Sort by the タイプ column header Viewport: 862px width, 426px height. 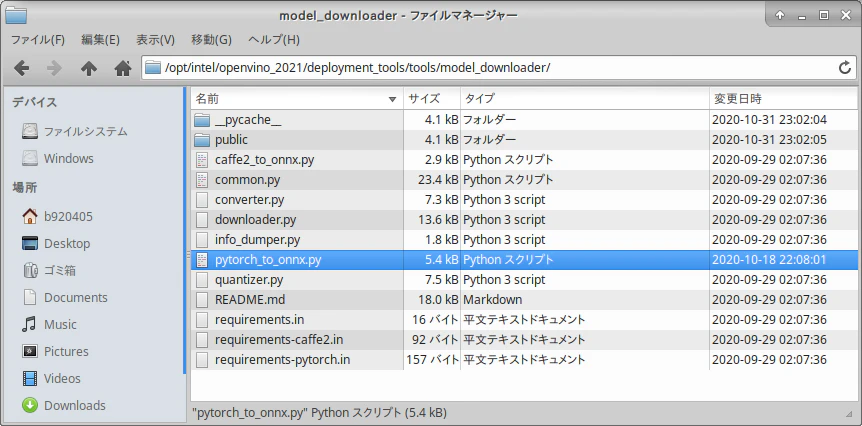point(585,99)
